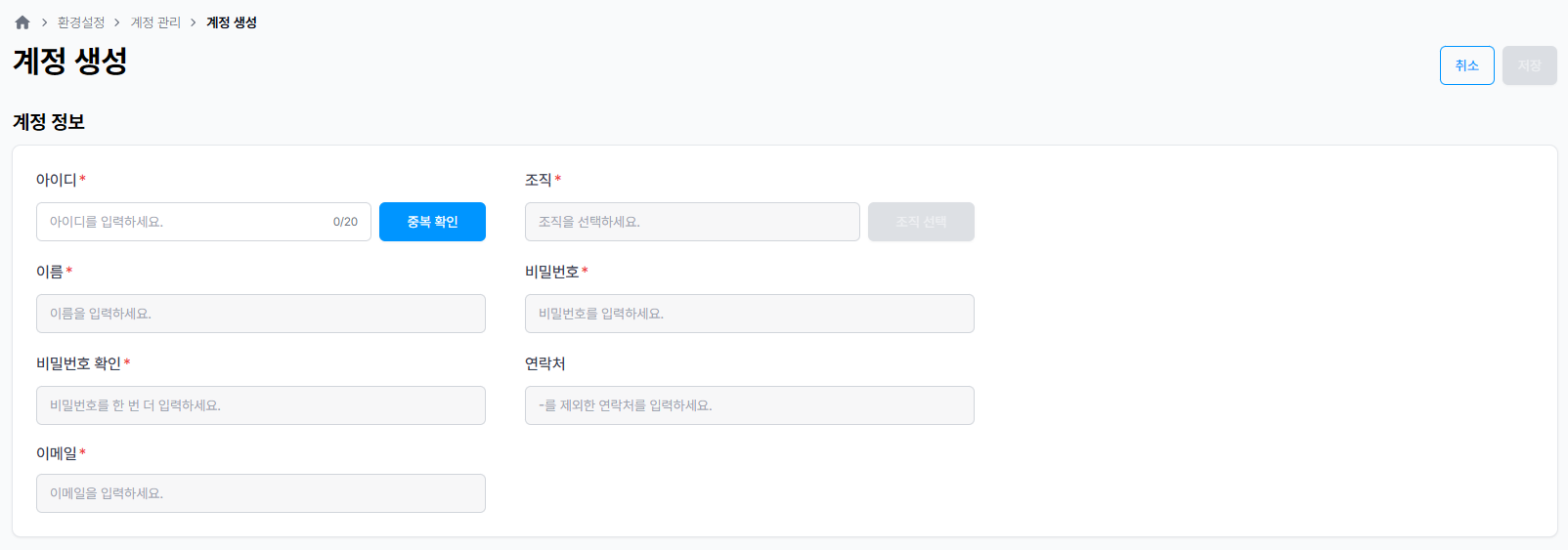The image size is (1568, 550).
Task: Click the 저장 button
Action: tap(1529, 65)
